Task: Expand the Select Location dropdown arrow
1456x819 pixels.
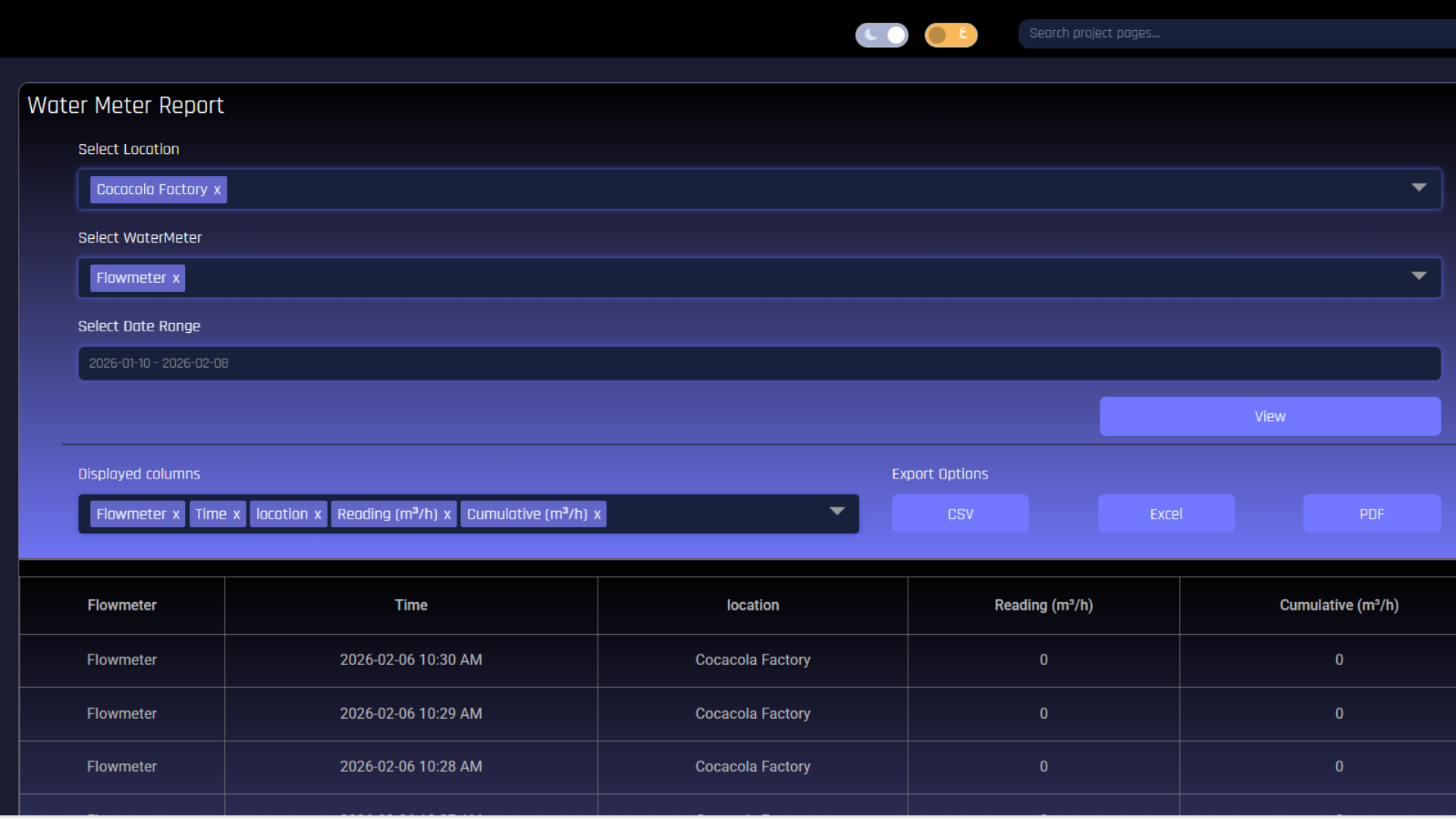Action: [1419, 187]
